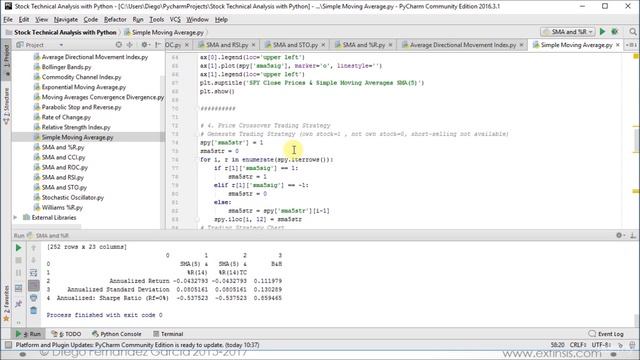Start debugging with the bug icon

click(615, 32)
